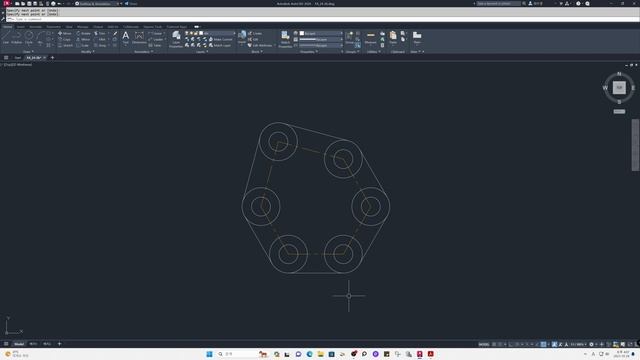Open the Drafting & Annotation workspace dropdown
Screen dimensions: 640x360
97,3
